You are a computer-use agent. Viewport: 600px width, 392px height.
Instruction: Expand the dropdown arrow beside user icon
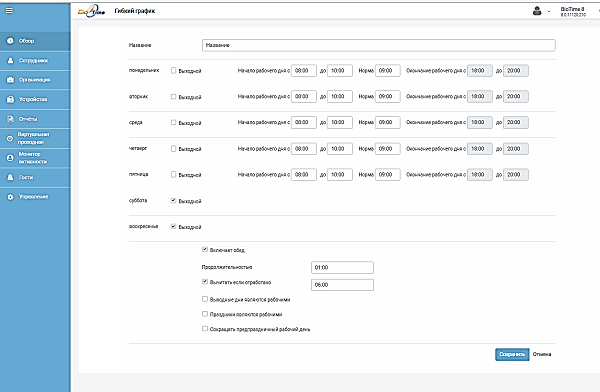click(x=549, y=11)
